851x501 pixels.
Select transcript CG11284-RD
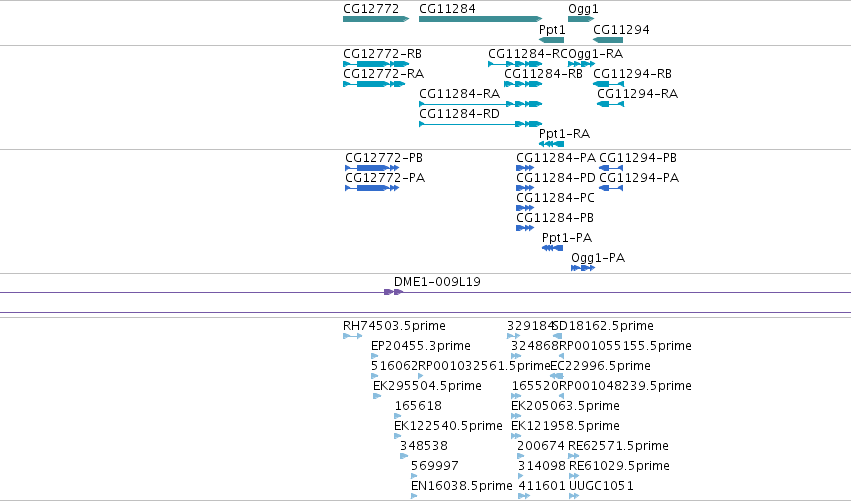pyautogui.click(x=460, y=115)
